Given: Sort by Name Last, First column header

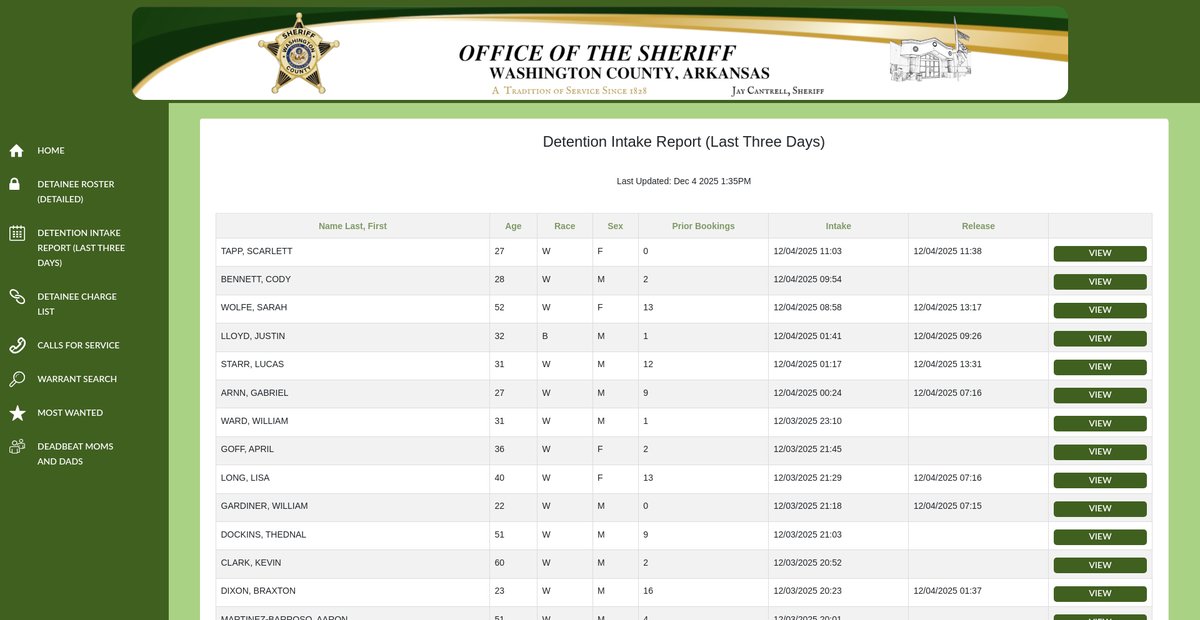Looking at the screenshot, I should point(352,226).
